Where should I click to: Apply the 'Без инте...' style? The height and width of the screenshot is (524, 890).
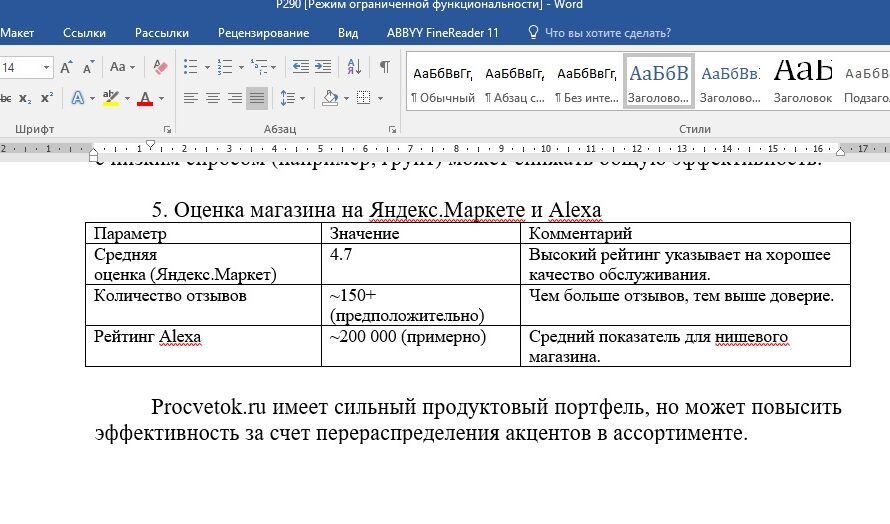pos(586,82)
